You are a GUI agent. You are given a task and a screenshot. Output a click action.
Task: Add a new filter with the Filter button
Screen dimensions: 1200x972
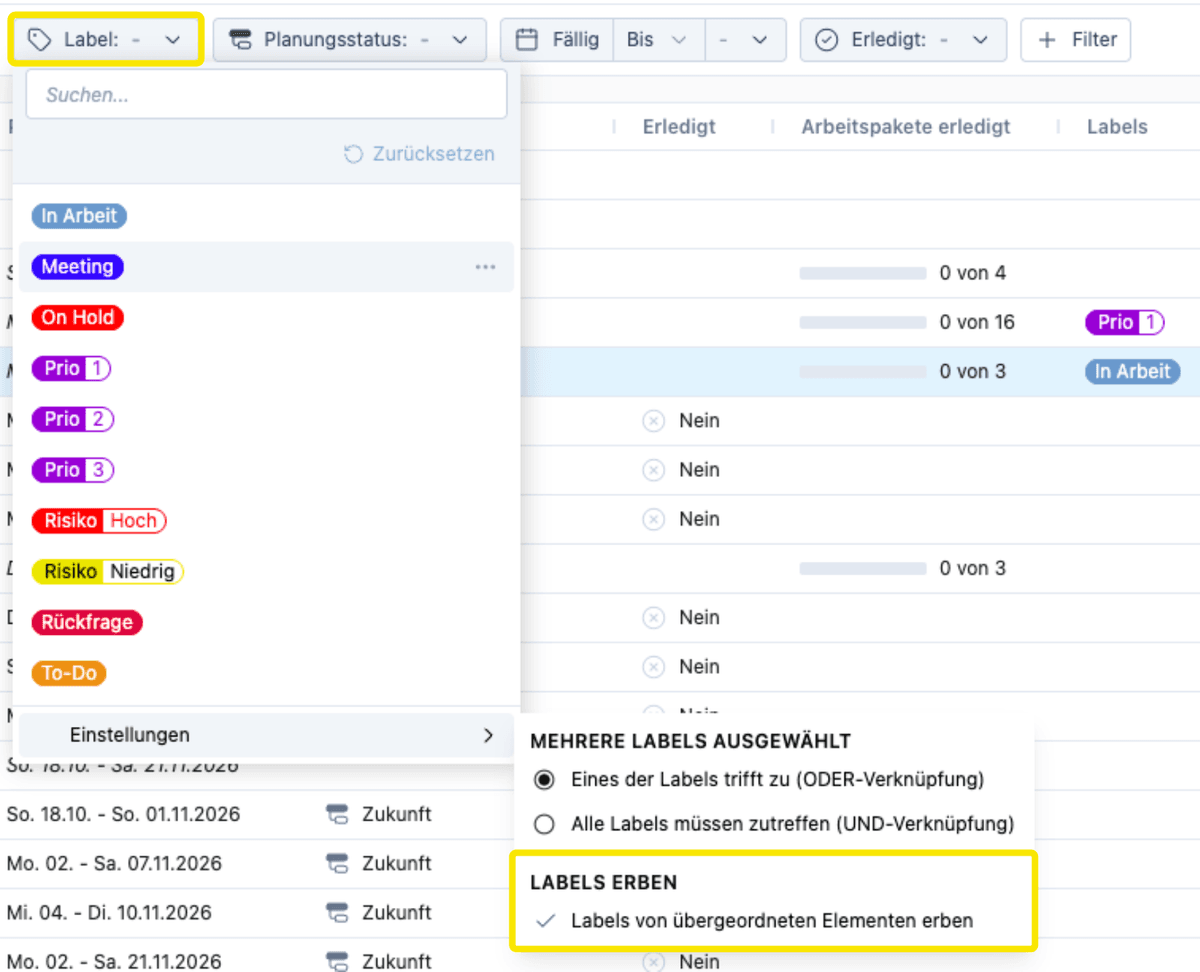click(x=1076, y=40)
